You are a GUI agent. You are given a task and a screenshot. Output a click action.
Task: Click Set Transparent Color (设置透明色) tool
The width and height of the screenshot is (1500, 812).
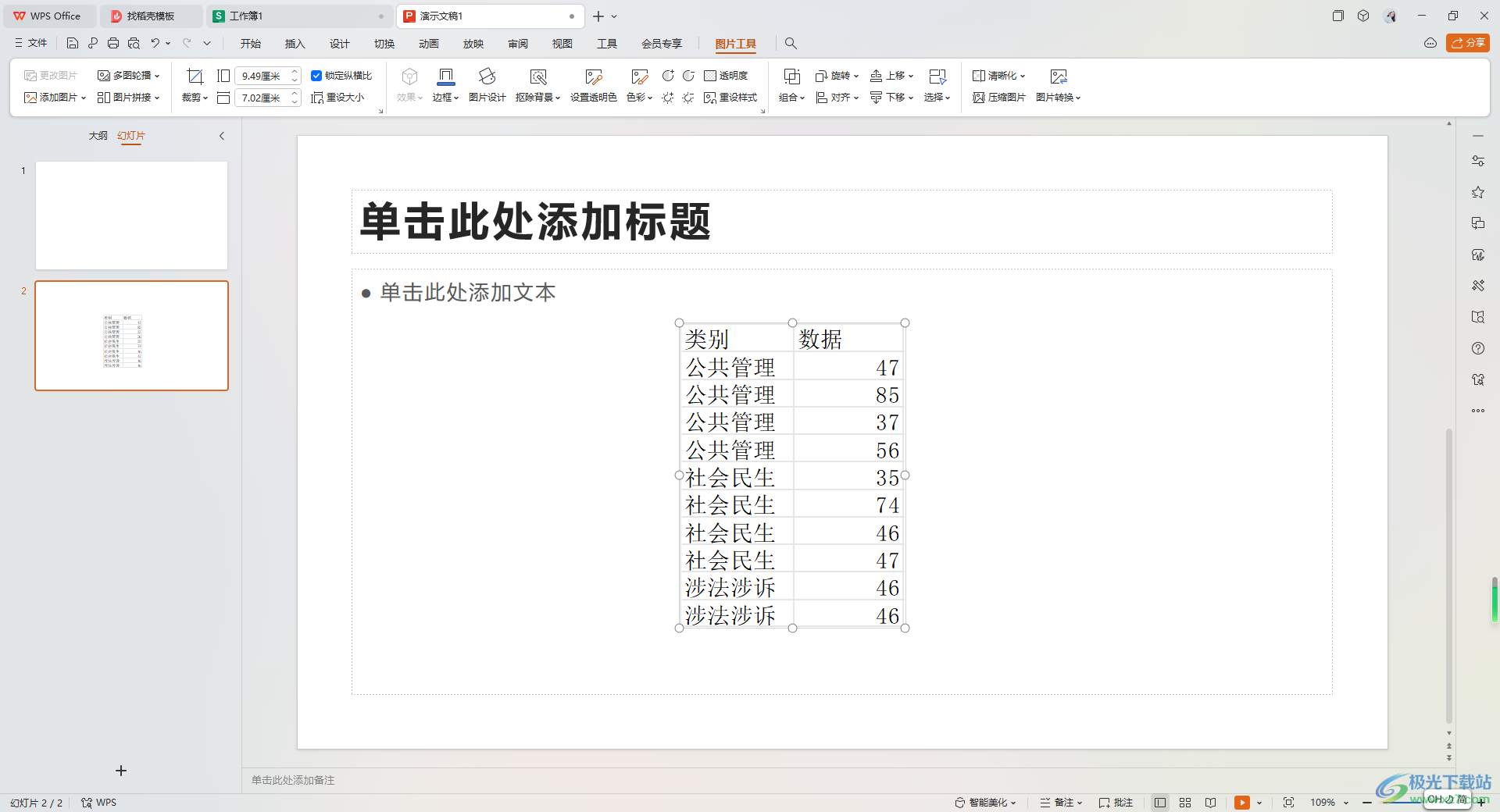click(x=593, y=85)
